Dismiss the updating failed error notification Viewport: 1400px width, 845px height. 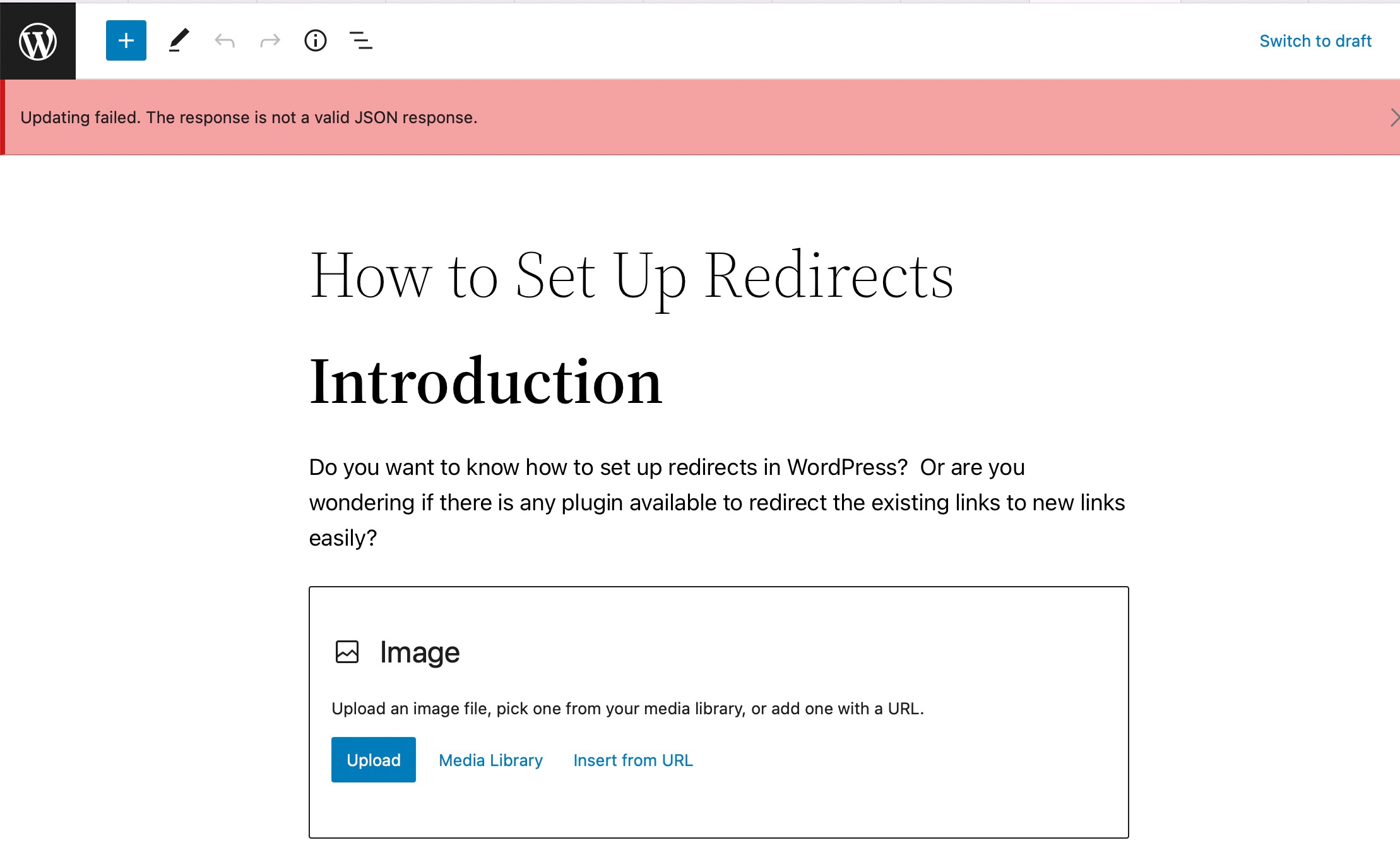coord(1392,117)
